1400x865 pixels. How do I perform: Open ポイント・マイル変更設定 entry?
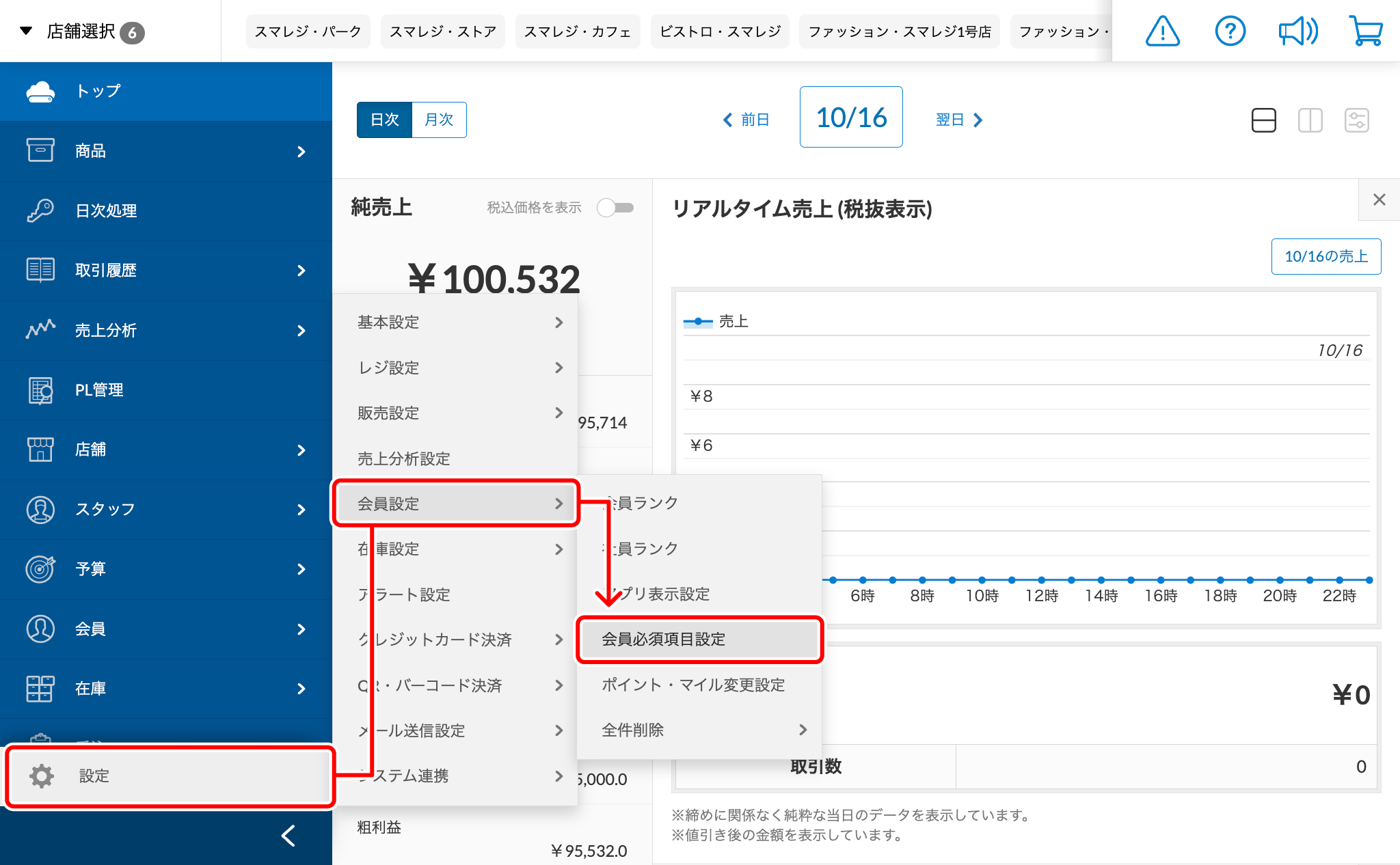pos(693,685)
